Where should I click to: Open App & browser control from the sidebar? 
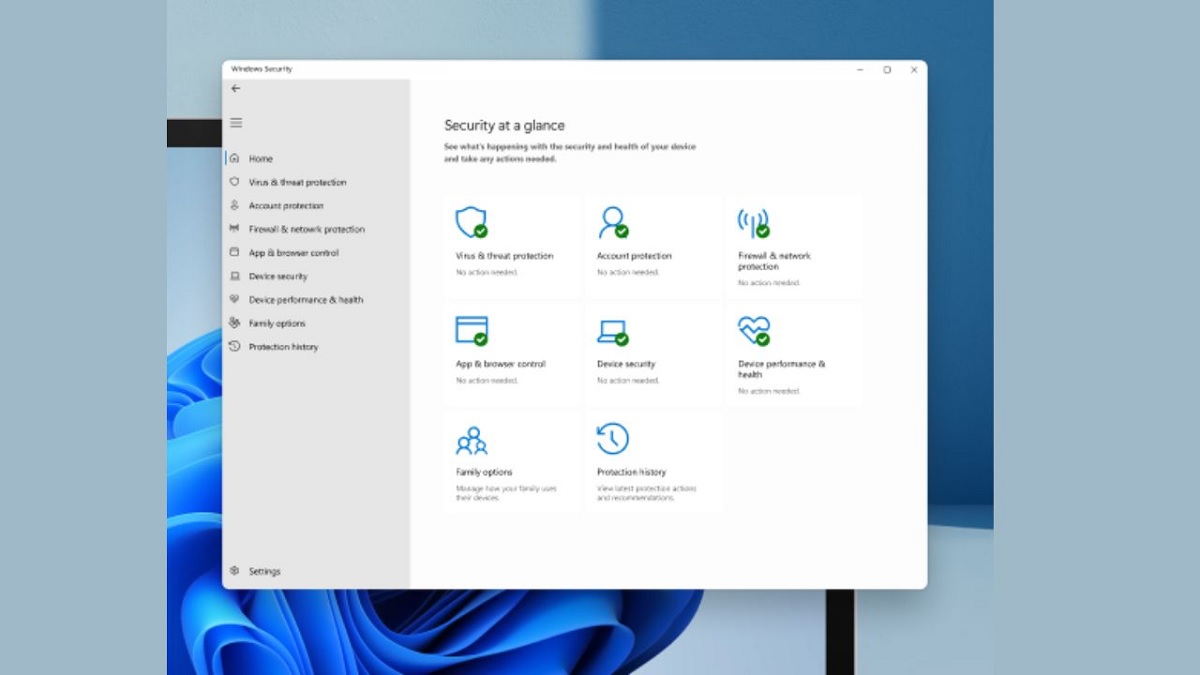point(294,253)
